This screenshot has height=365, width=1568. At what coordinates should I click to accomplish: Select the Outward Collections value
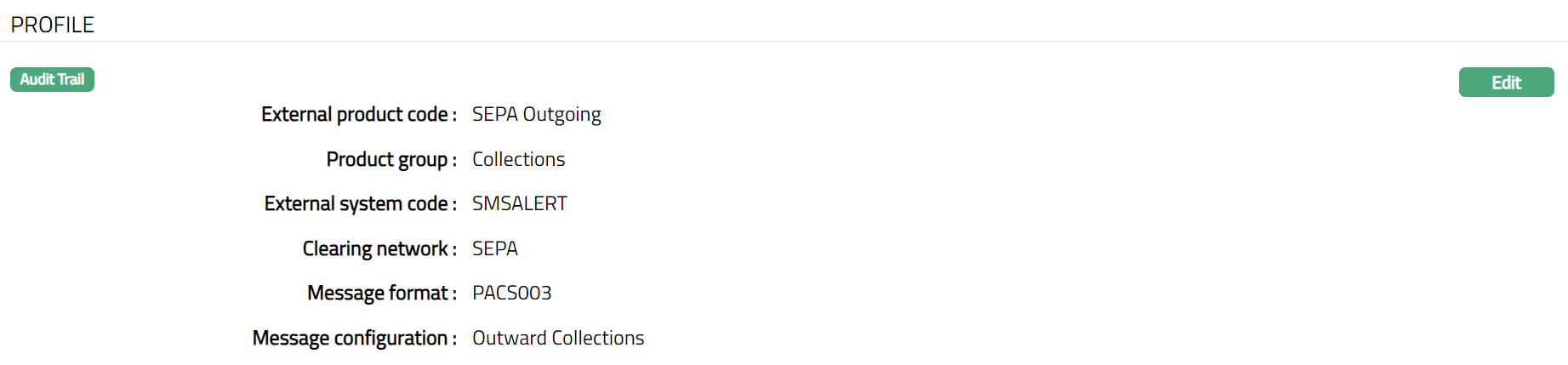coord(558,338)
